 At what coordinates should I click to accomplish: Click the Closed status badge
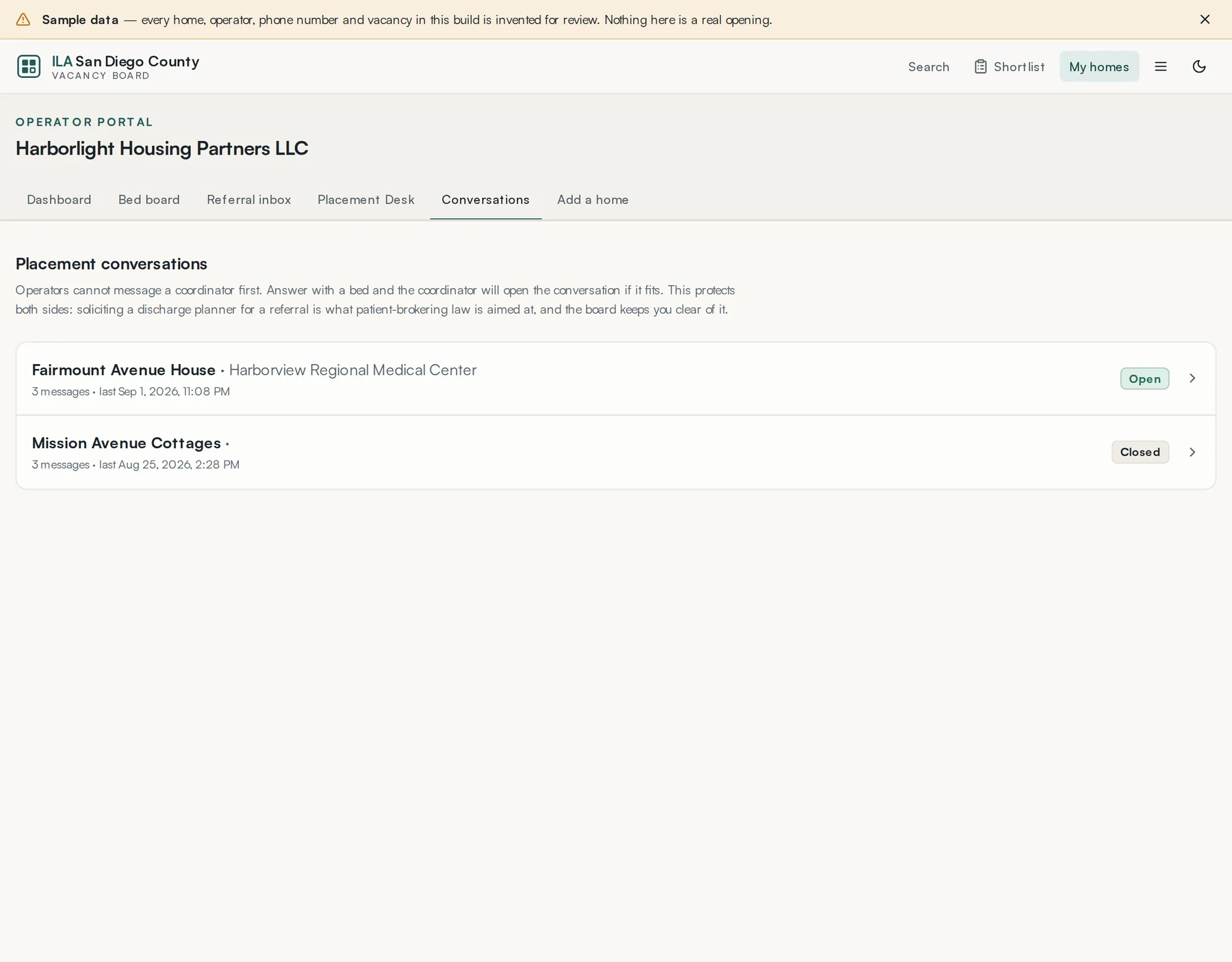(1140, 452)
